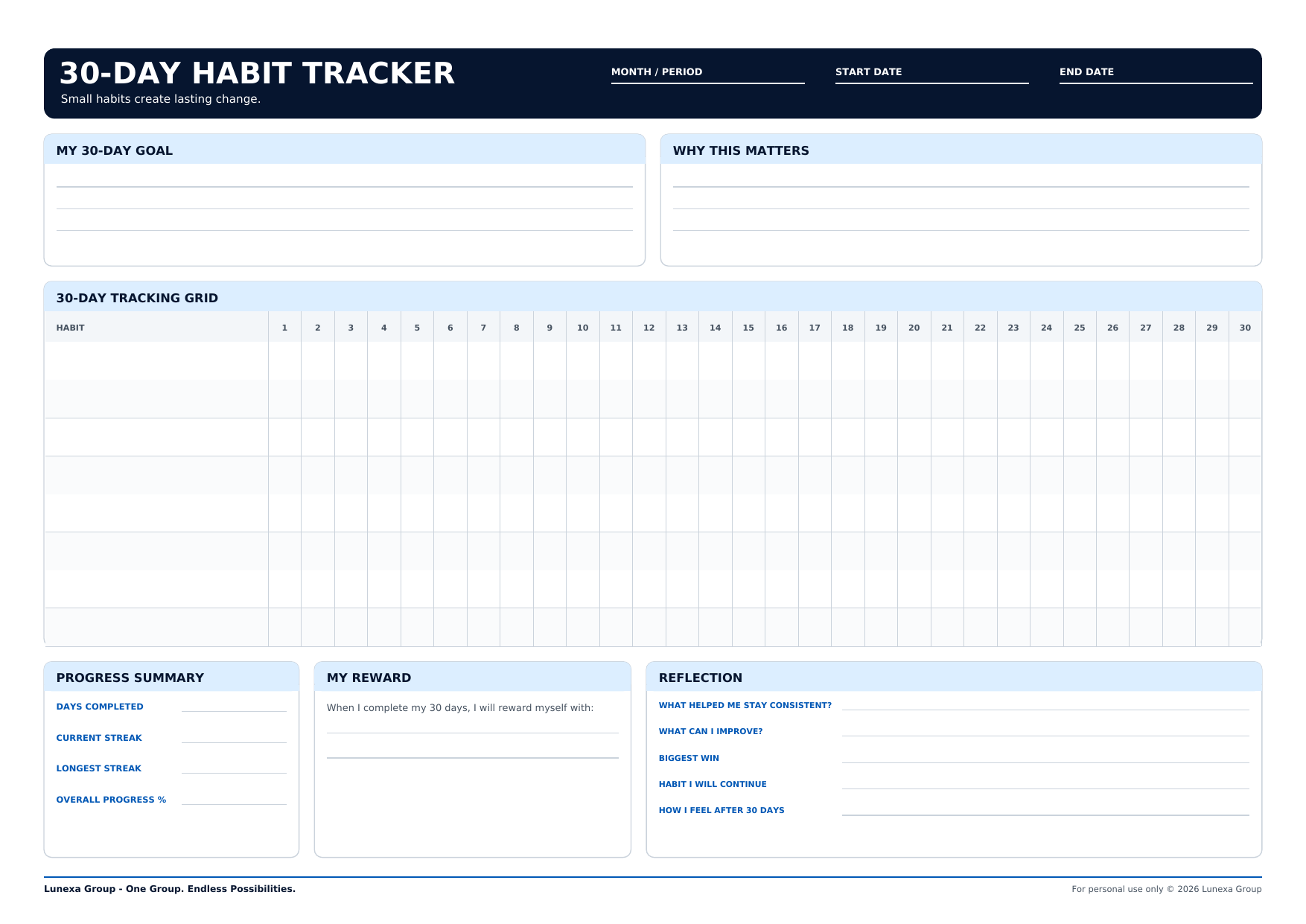Click the Start Date input line
The height and width of the screenshot is (924, 1306).
[931, 83]
